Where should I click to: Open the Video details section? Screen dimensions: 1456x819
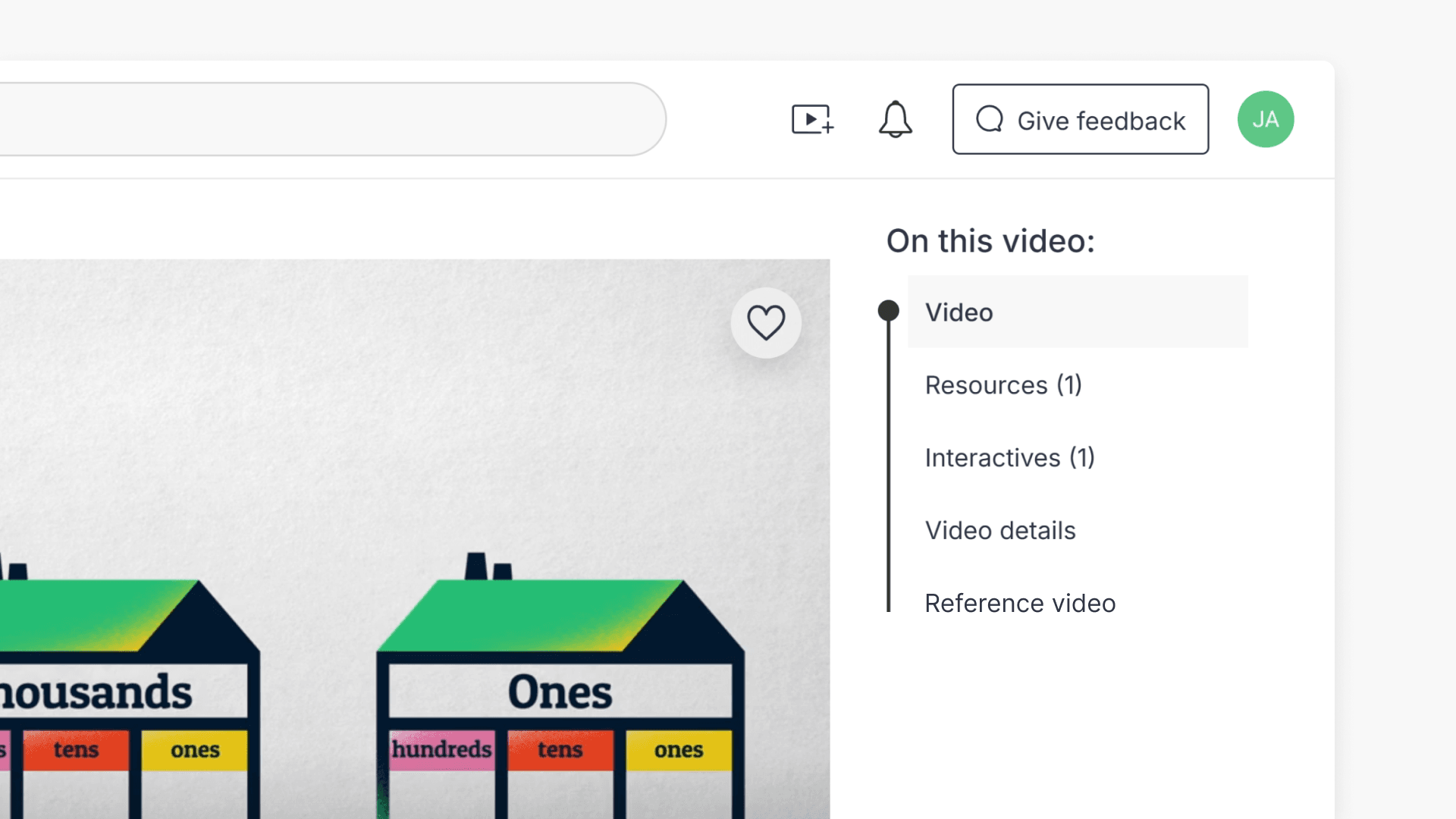point(1000,531)
